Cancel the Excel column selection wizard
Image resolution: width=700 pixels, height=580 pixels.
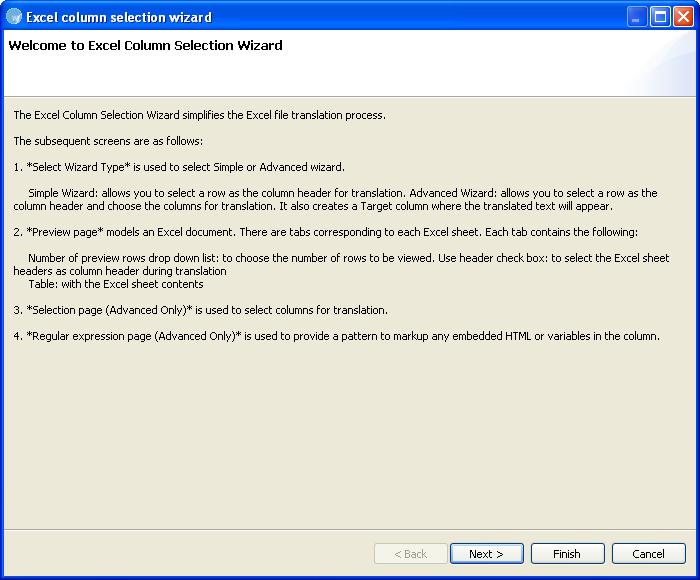[648, 554]
